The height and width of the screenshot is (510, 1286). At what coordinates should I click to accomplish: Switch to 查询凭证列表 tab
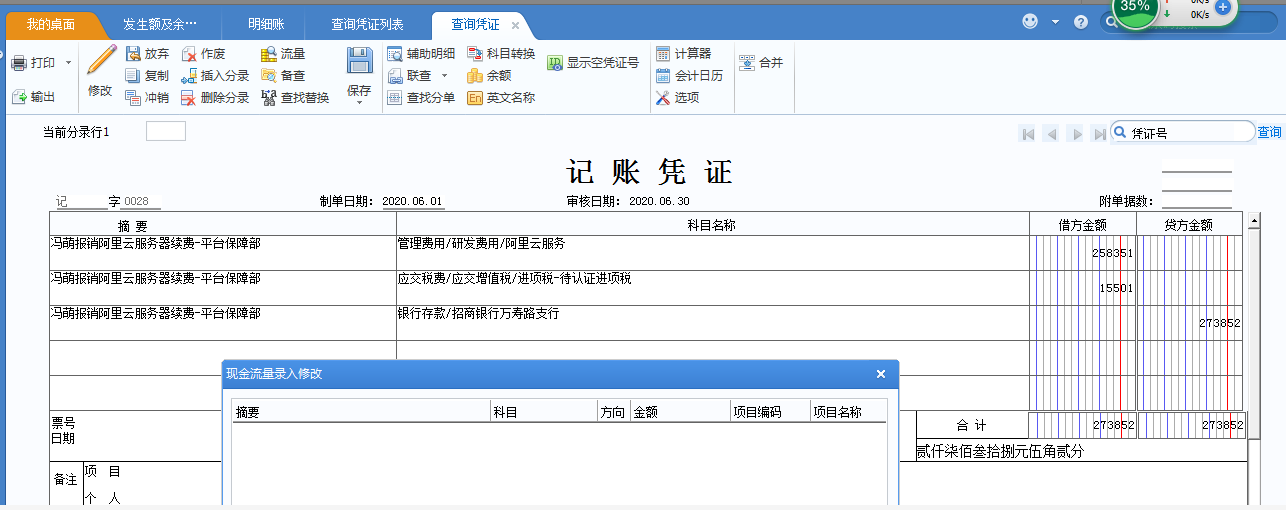(x=368, y=24)
